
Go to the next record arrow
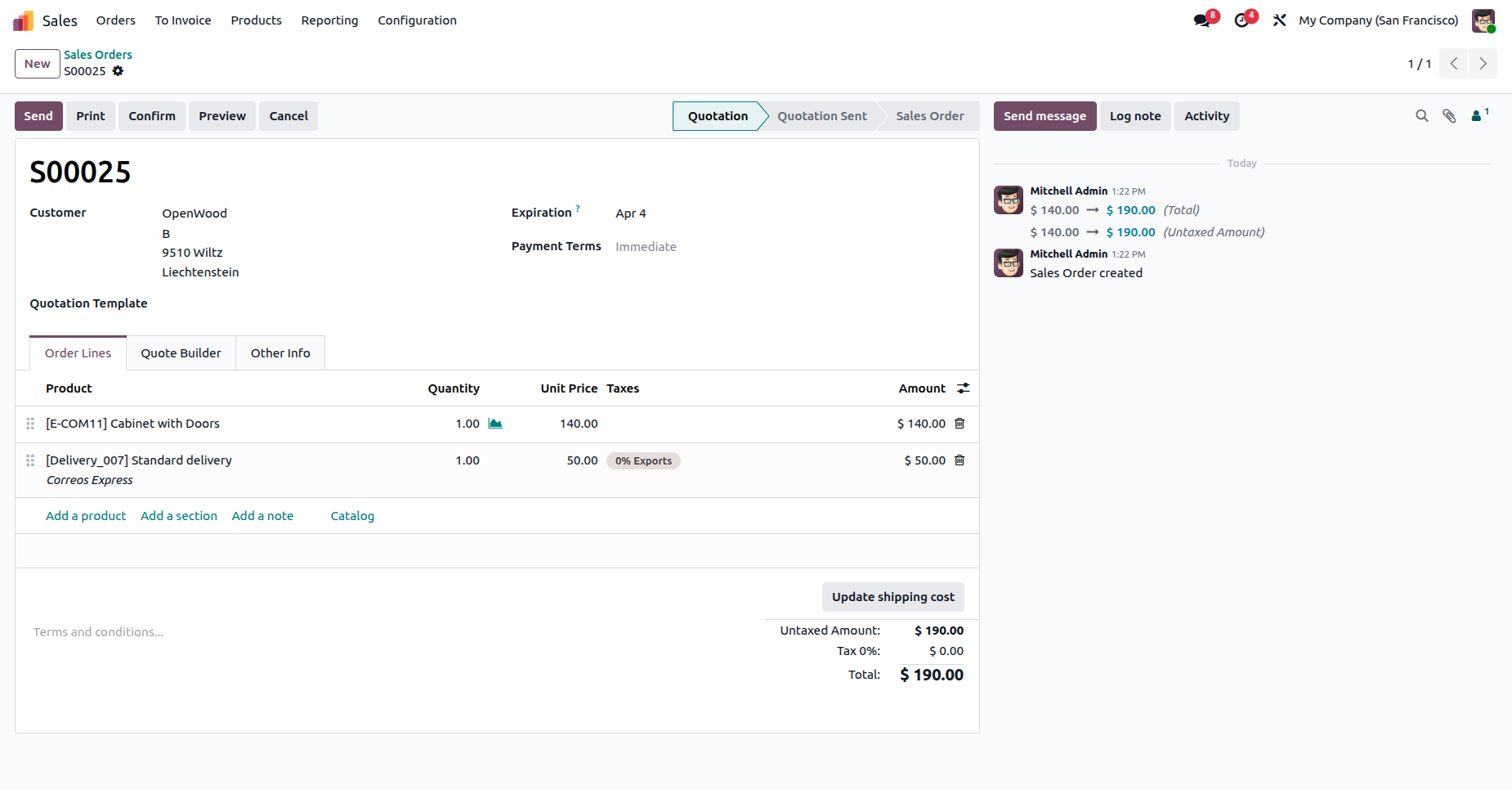coord(1483,64)
